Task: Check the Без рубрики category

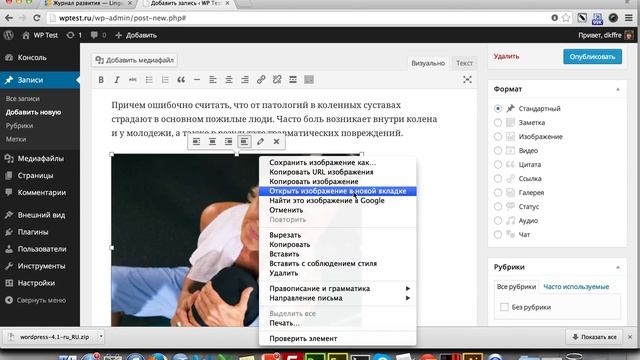Action: [504, 307]
